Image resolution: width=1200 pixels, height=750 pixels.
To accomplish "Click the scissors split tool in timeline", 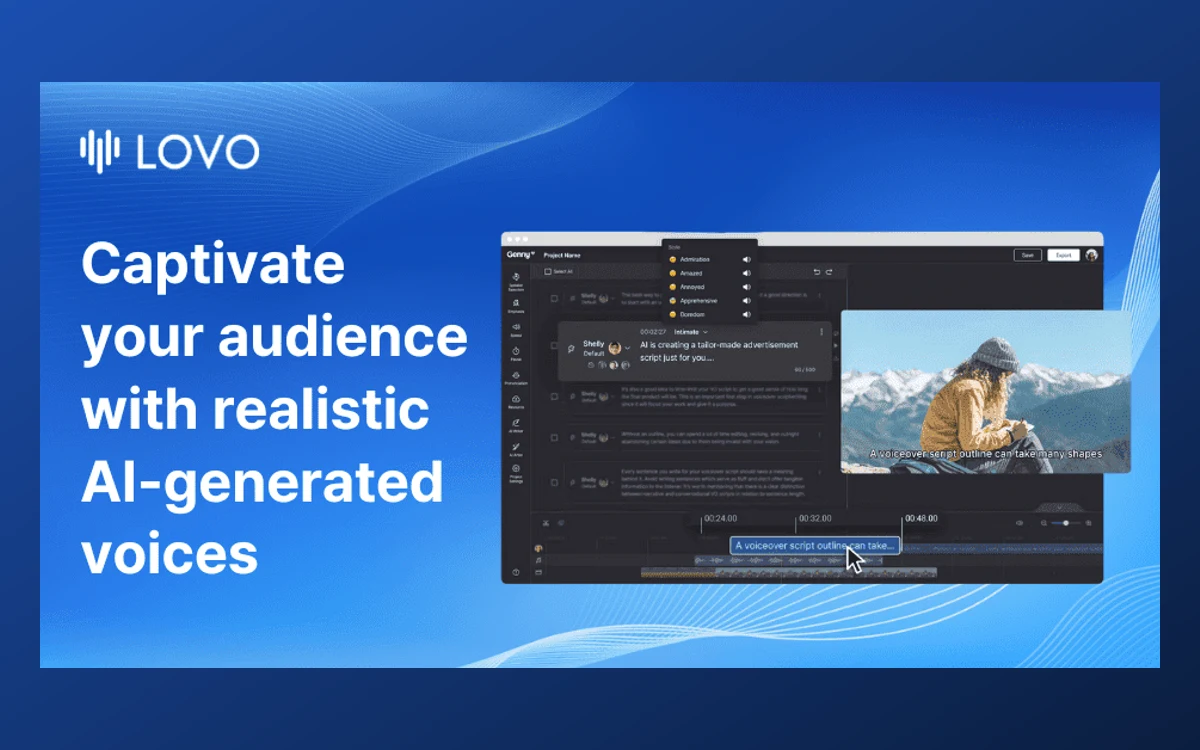I will click(x=546, y=522).
